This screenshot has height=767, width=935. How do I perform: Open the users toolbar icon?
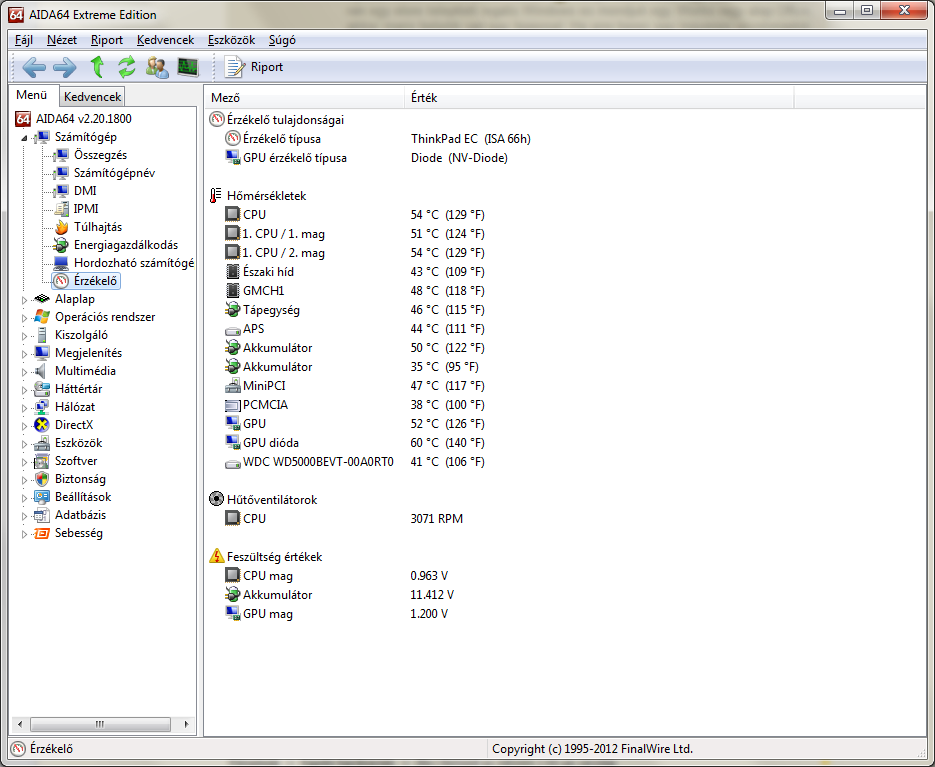(157, 67)
